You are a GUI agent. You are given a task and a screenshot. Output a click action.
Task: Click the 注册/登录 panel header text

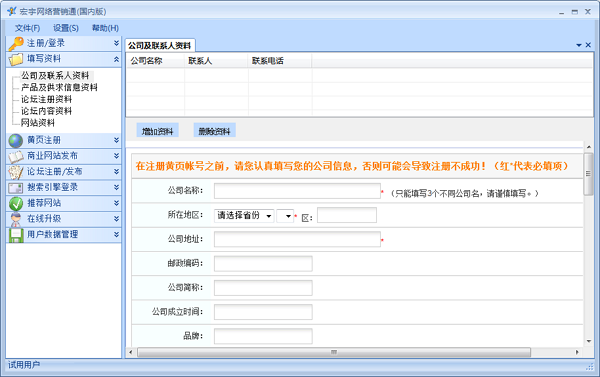(x=46, y=43)
